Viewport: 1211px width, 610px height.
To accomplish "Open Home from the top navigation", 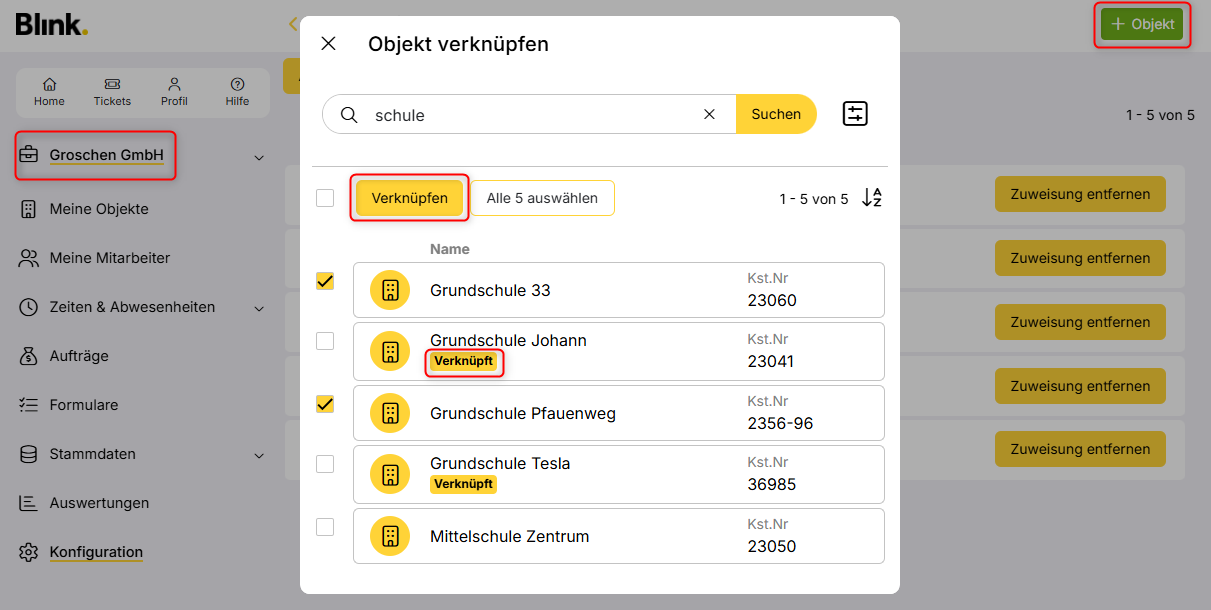I will 49,92.
